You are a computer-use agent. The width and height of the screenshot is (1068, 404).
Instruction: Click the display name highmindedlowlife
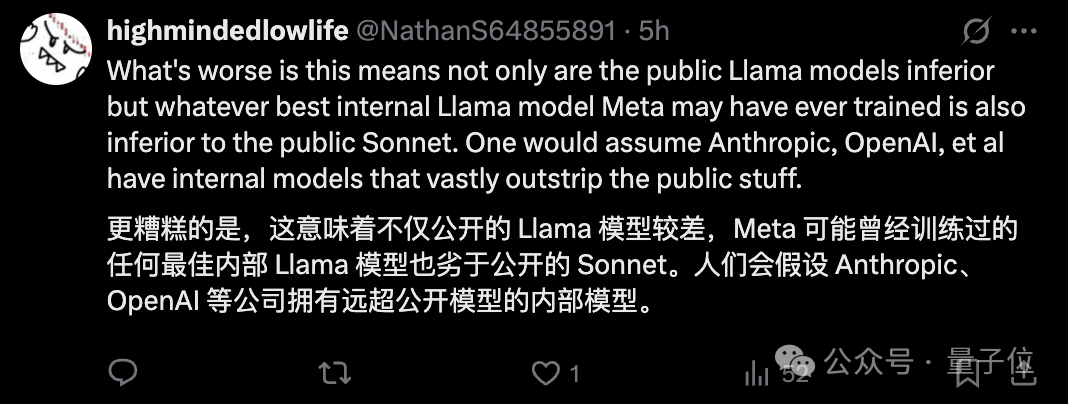pos(227,31)
